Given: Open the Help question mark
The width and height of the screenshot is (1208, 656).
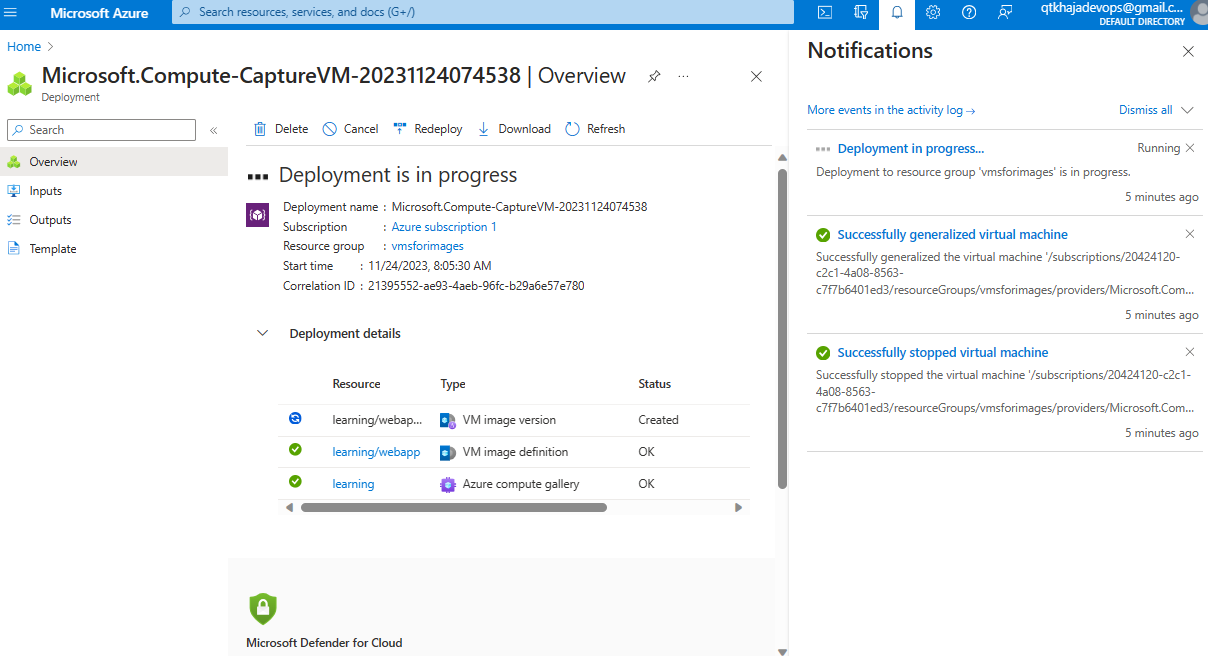Looking at the screenshot, I should coord(968,13).
